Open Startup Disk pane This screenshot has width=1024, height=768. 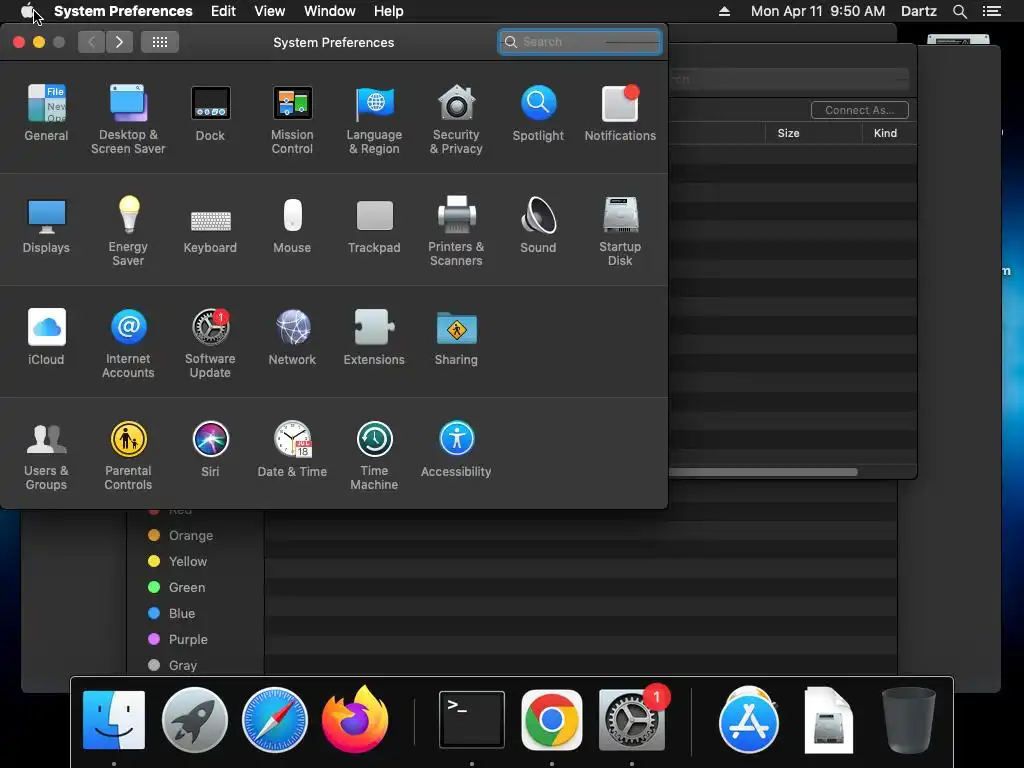tap(620, 231)
